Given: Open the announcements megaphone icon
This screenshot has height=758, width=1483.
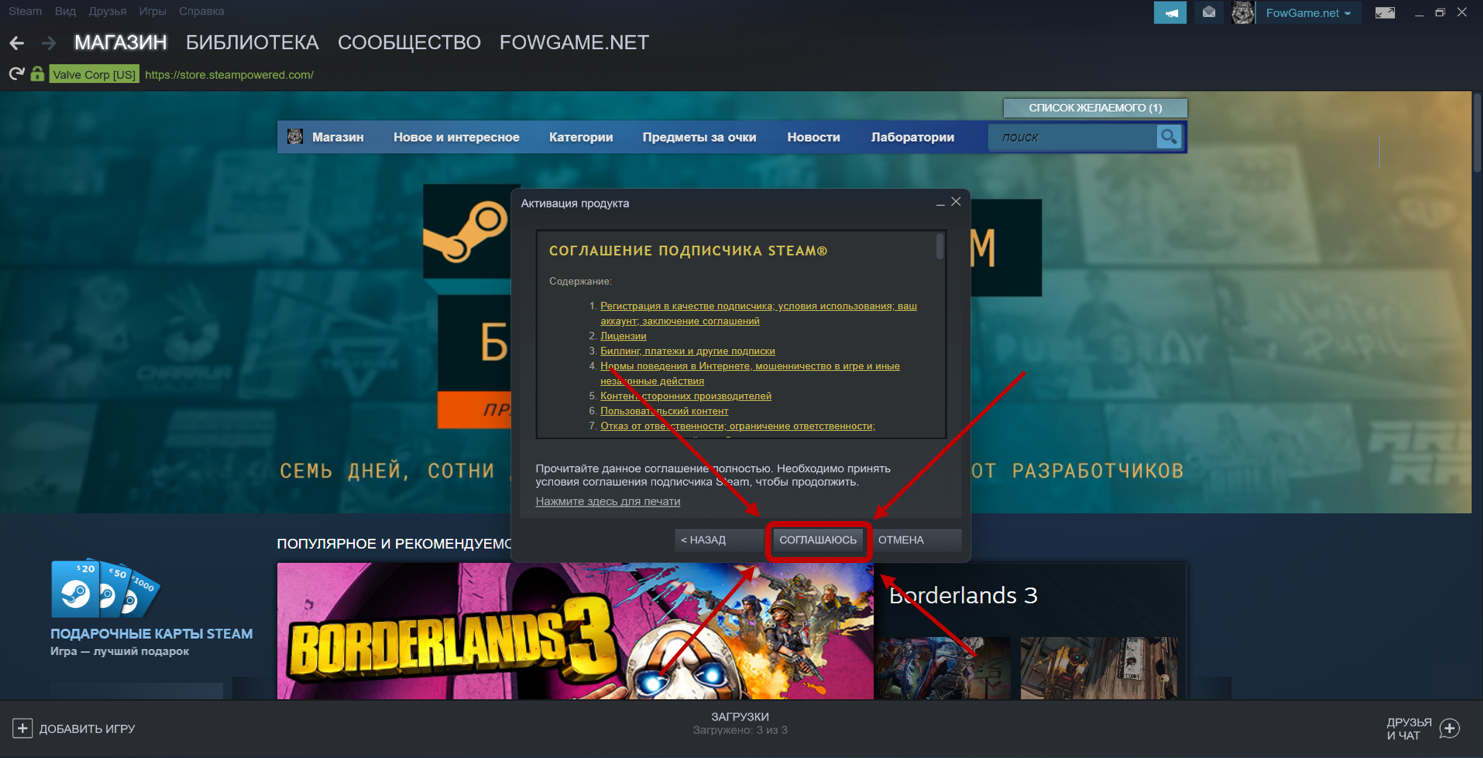Looking at the screenshot, I should [x=1169, y=13].
